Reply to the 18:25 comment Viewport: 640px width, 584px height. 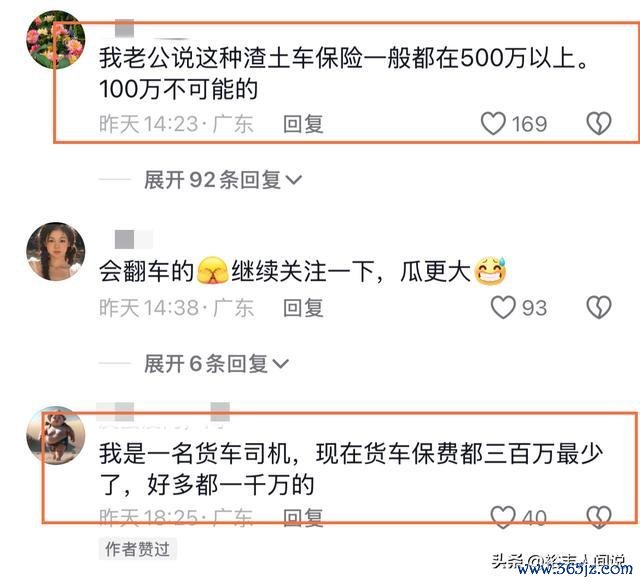pos(303,517)
